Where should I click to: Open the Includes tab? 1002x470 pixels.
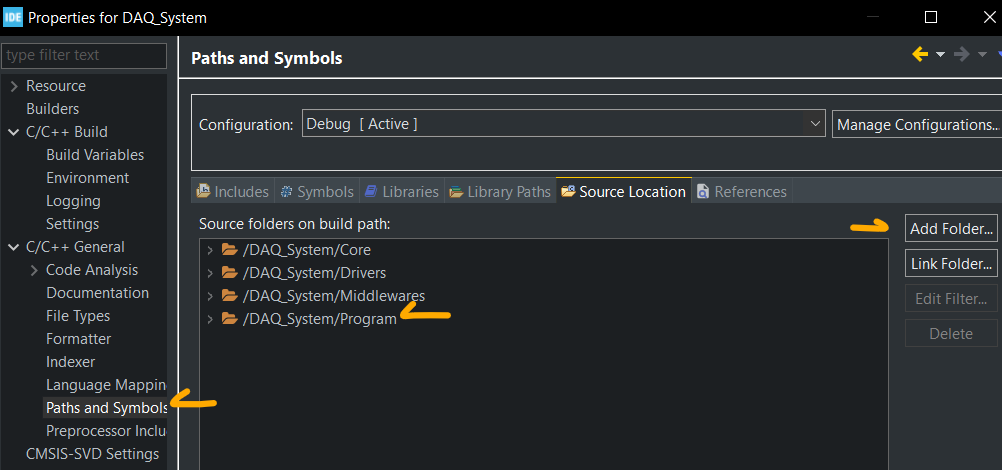[x=233, y=191]
